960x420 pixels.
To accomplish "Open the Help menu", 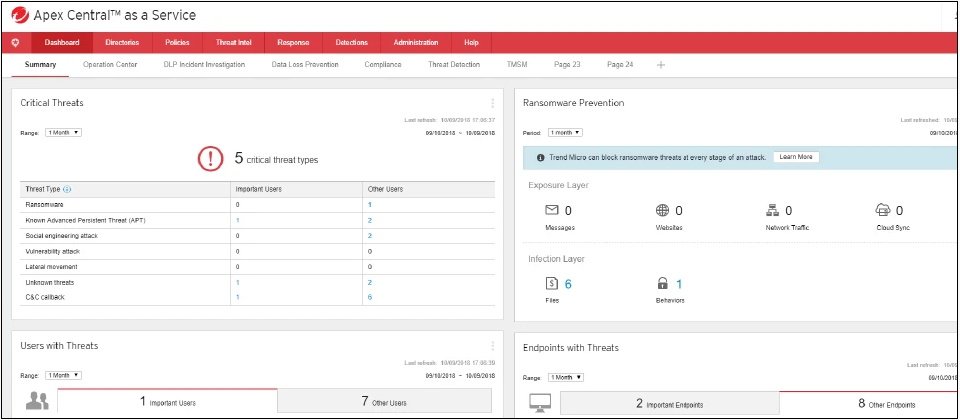I will tap(471, 43).
